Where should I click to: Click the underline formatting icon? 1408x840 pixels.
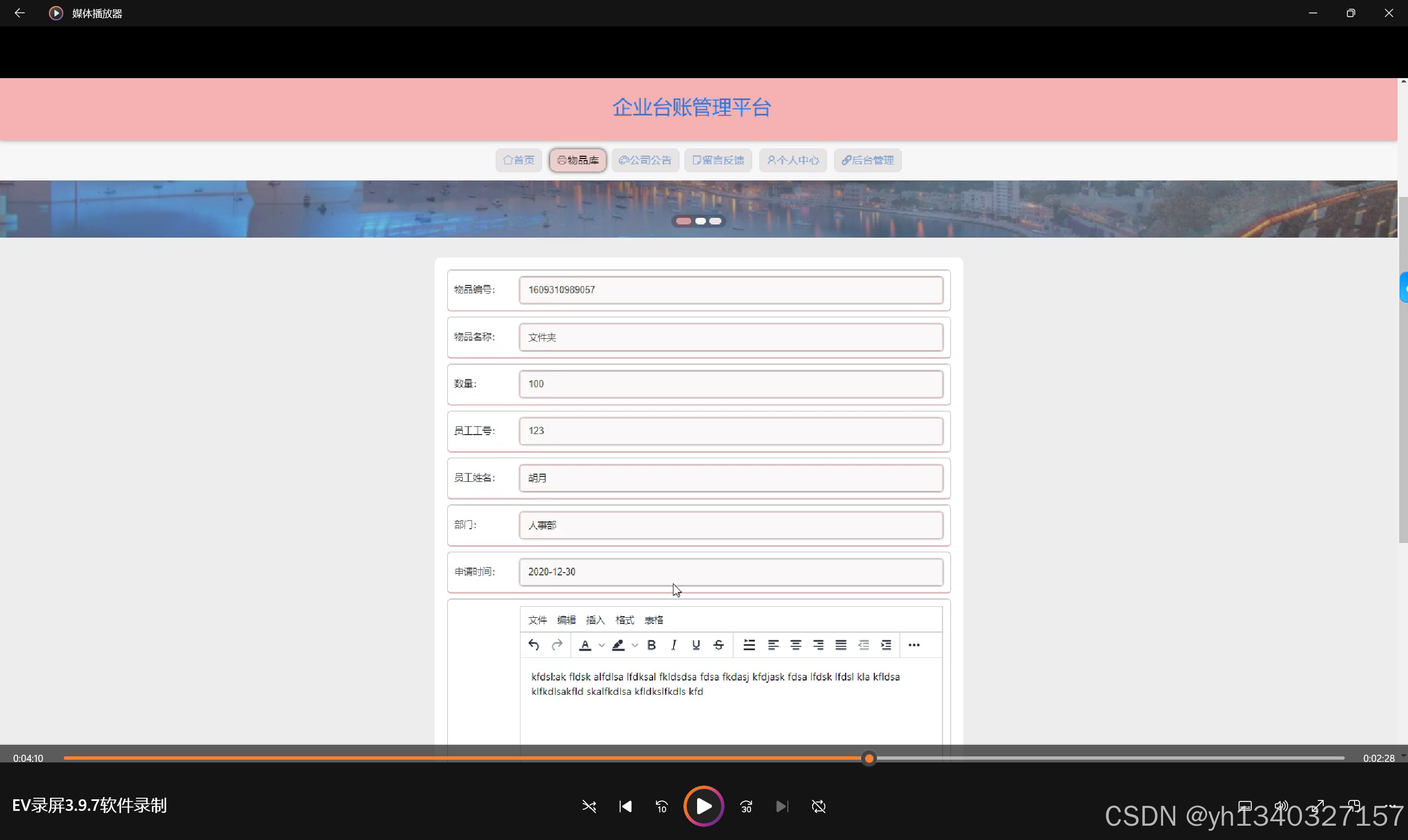click(696, 645)
